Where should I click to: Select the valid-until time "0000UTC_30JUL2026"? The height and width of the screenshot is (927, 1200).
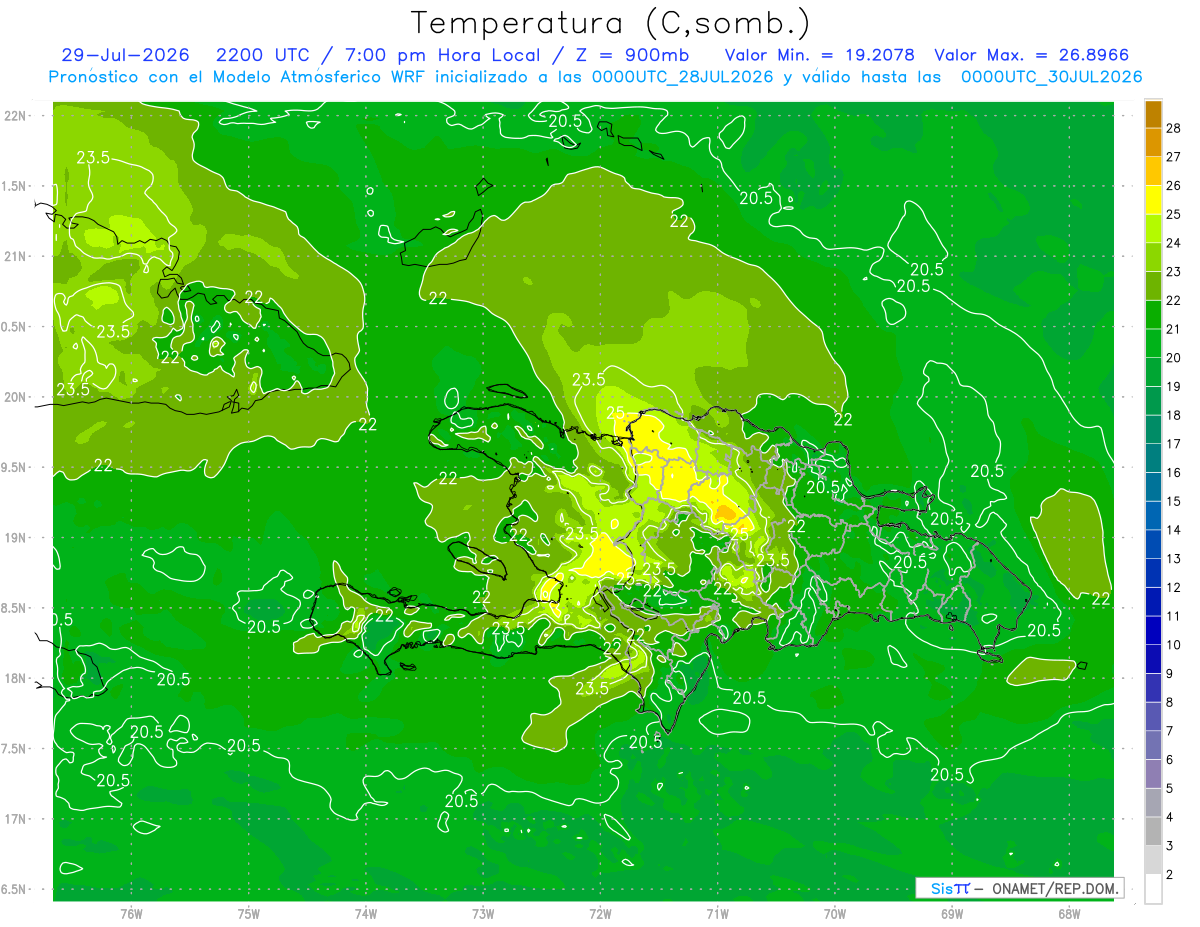1052,77
